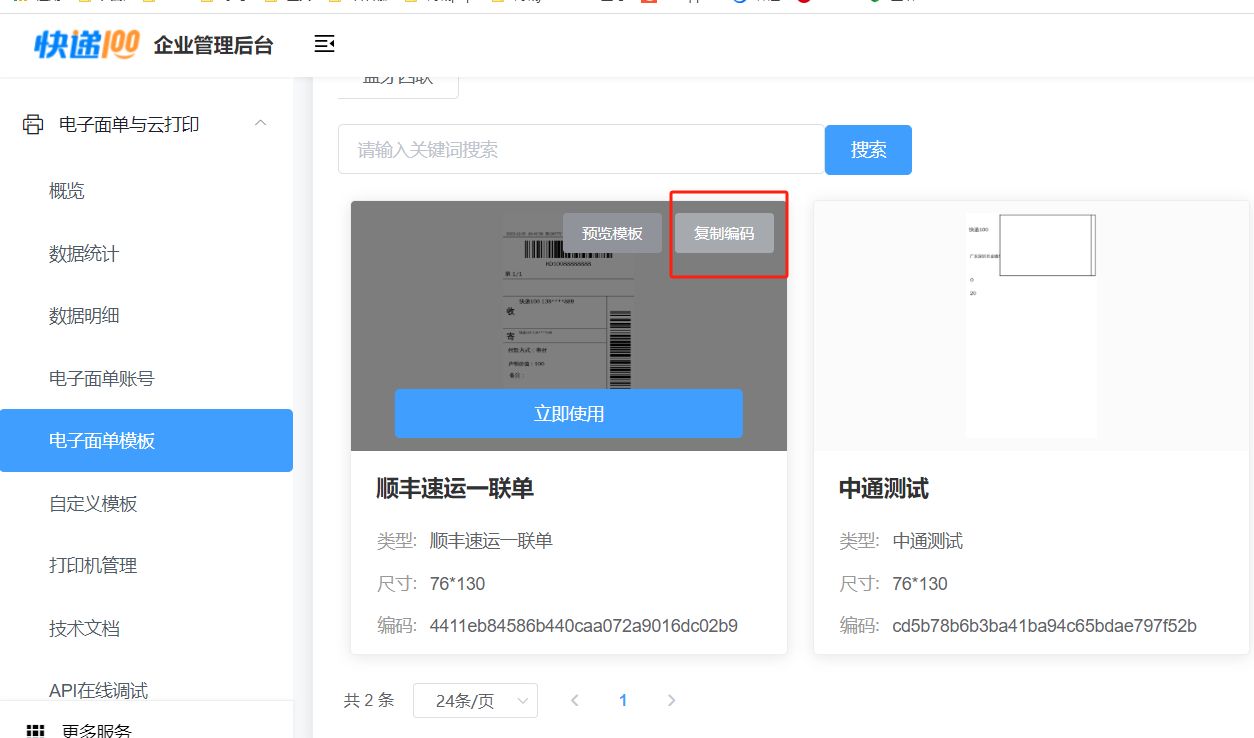The width and height of the screenshot is (1254, 738).
Task: Click the grid icon beside 更多服务
Action: (35, 730)
